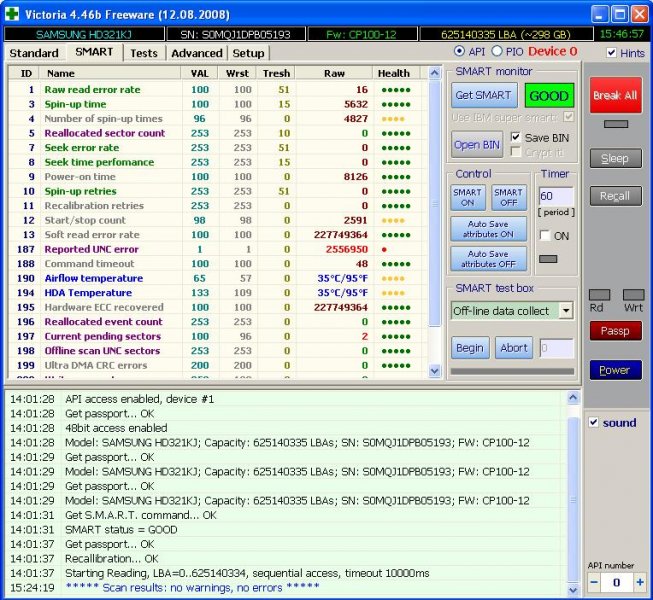The image size is (653, 600).
Task: Turn SMART on via SMART ON button
Action: click(468, 197)
